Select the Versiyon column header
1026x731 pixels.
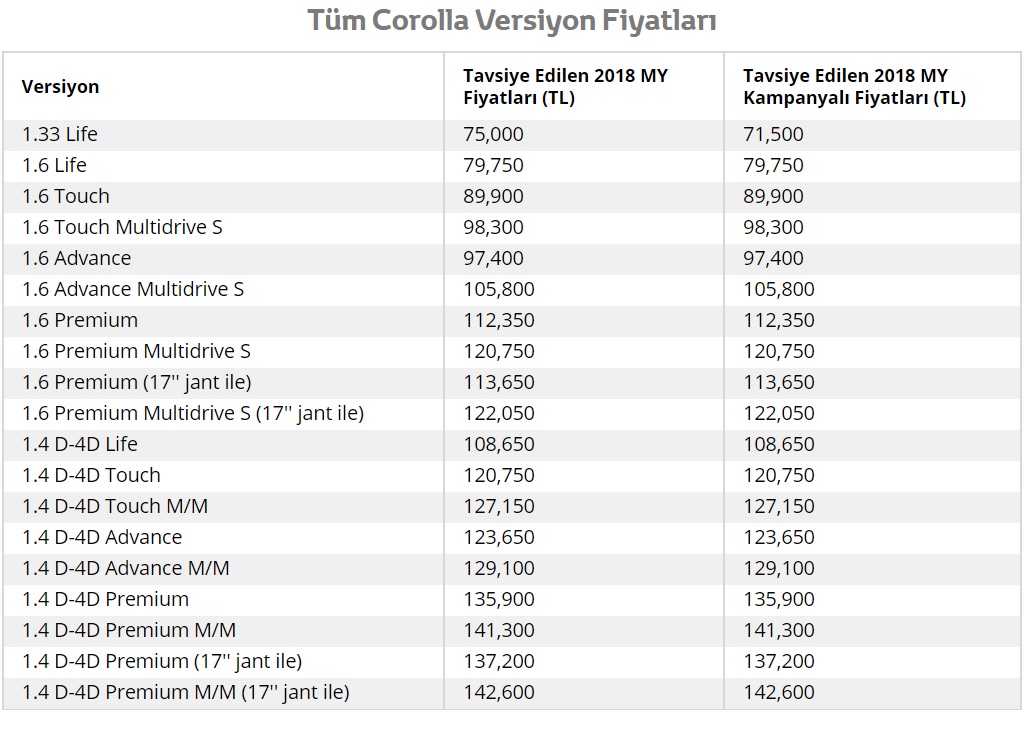pos(60,86)
